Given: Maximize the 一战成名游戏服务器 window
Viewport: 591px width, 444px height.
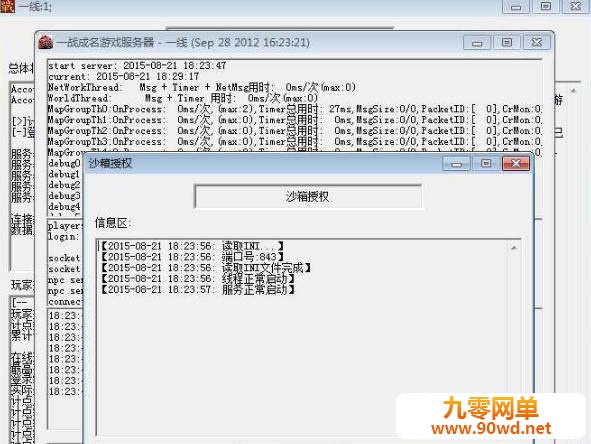Looking at the screenshot, I should point(507,43).
